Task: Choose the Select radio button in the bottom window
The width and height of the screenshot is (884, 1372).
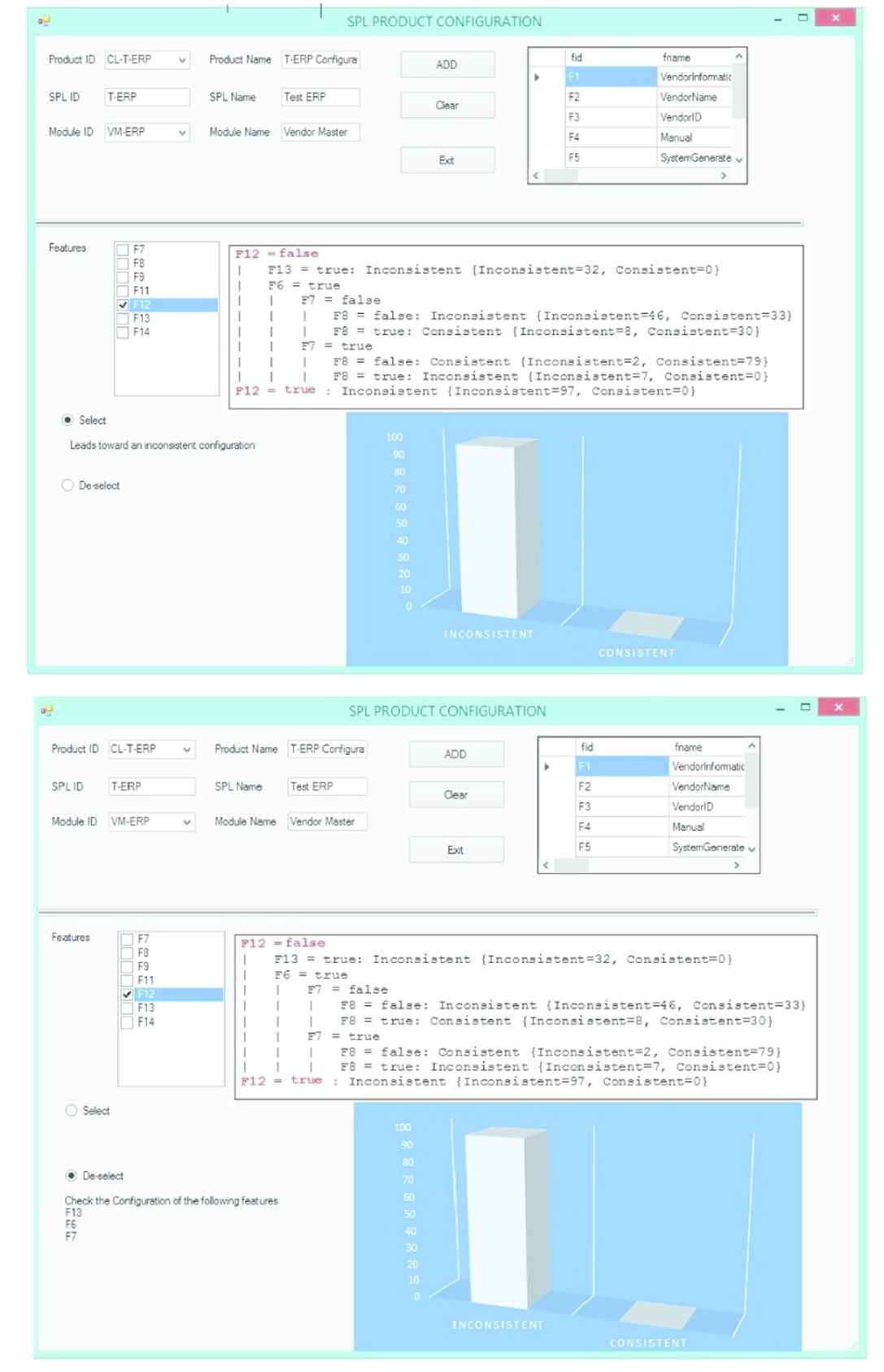Action: (72, 1111)
